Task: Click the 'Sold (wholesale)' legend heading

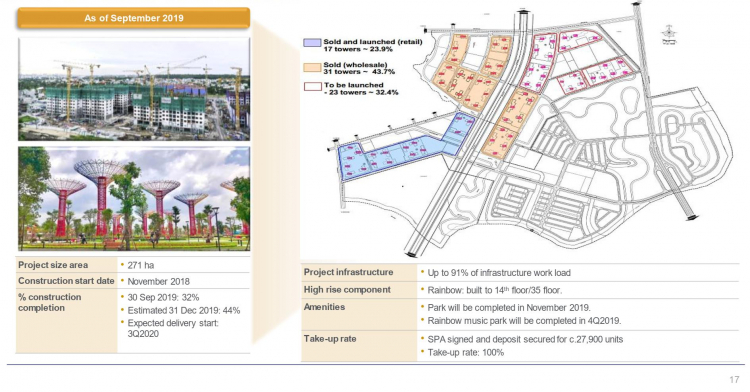Action: pos(355,65)
